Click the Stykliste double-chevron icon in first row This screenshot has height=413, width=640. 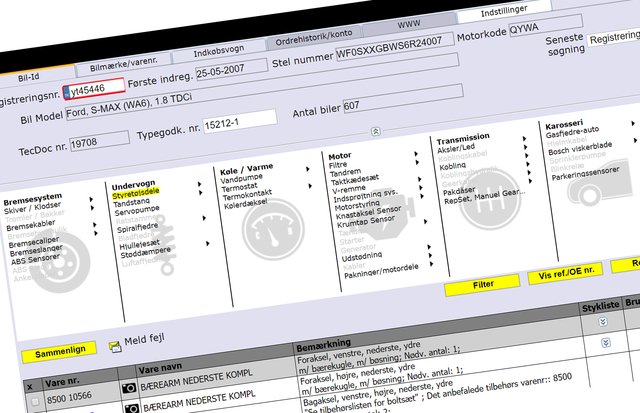point(603,323)
